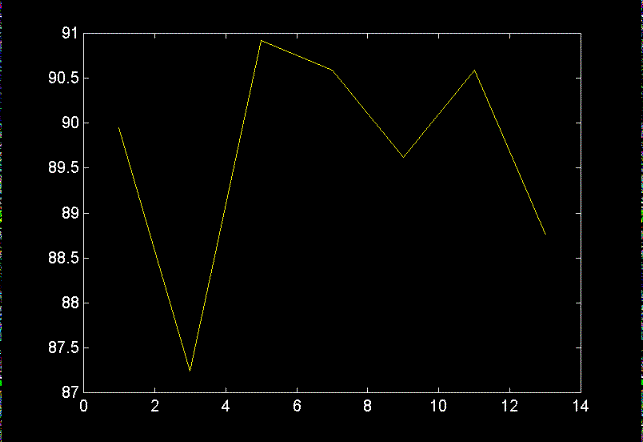Click the y-axis tick label 88
Viewport: 643px width, 442px height.
pos(68,303)
